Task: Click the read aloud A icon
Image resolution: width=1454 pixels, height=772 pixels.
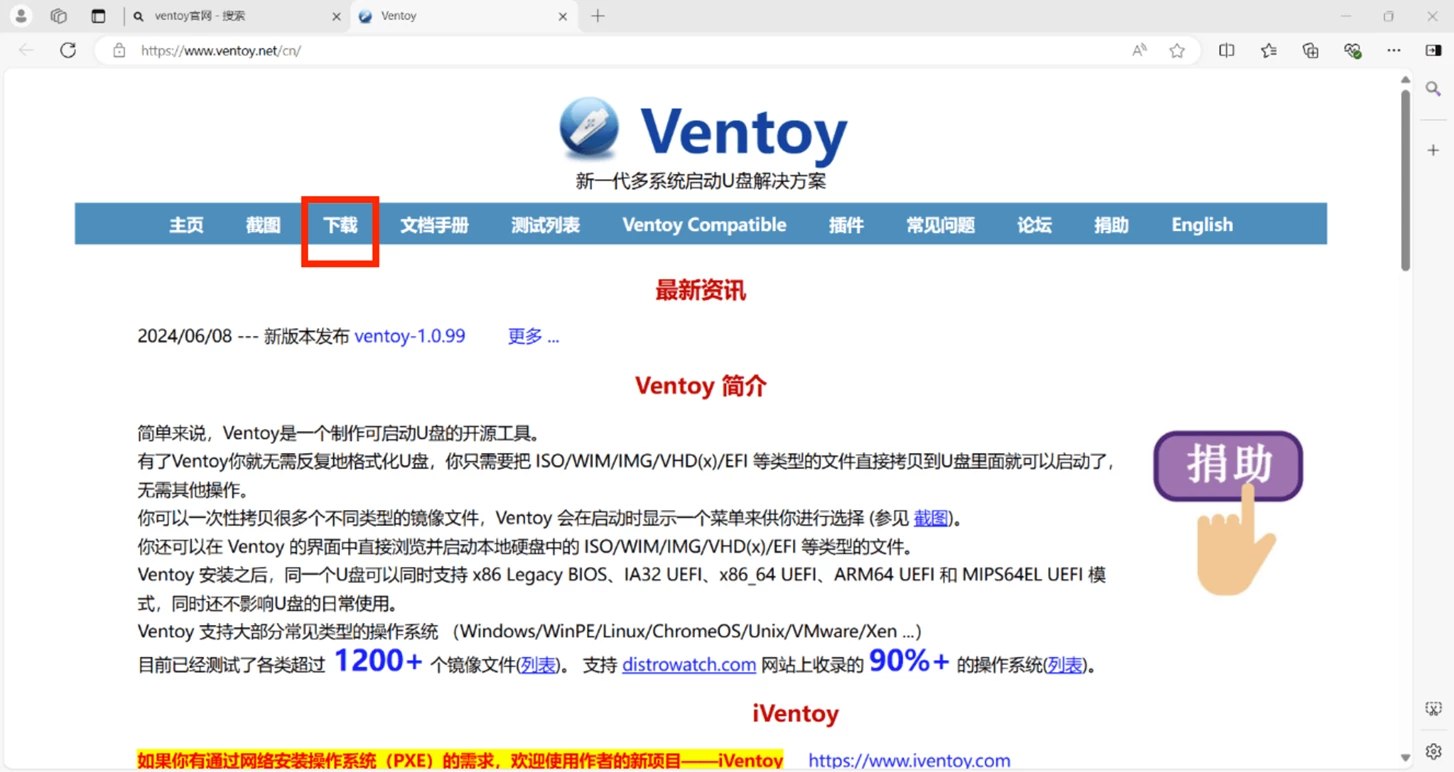Action: point(1138,50)
